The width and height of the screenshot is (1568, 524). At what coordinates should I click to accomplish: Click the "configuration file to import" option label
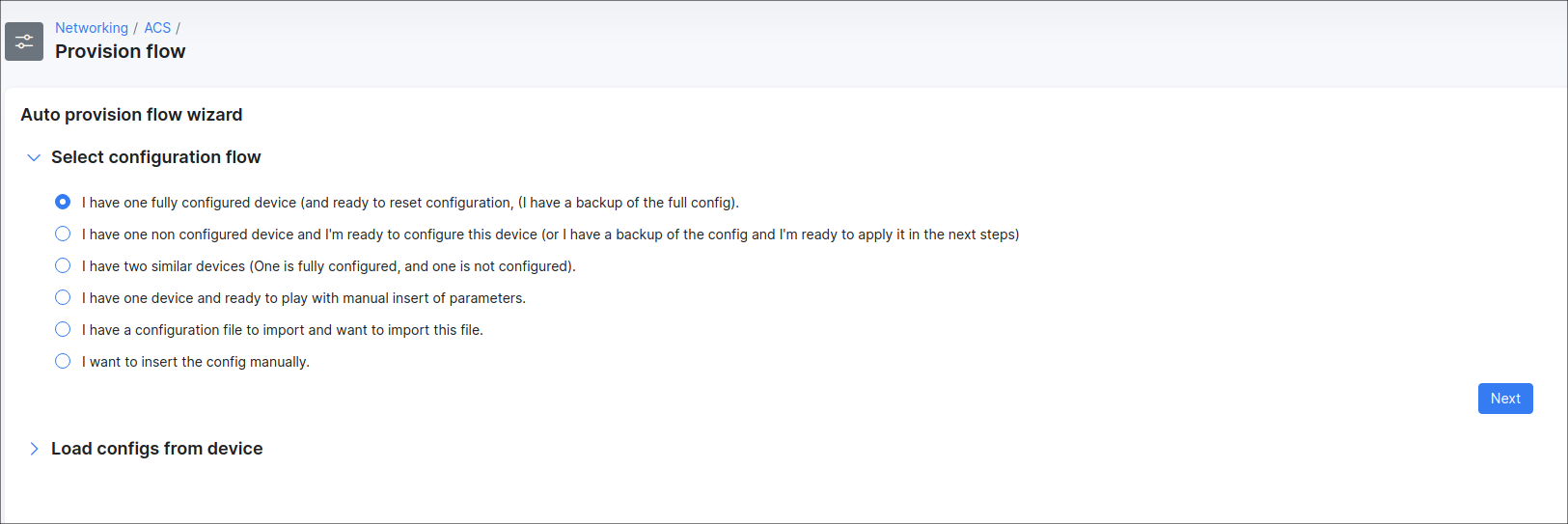[282, 330]
